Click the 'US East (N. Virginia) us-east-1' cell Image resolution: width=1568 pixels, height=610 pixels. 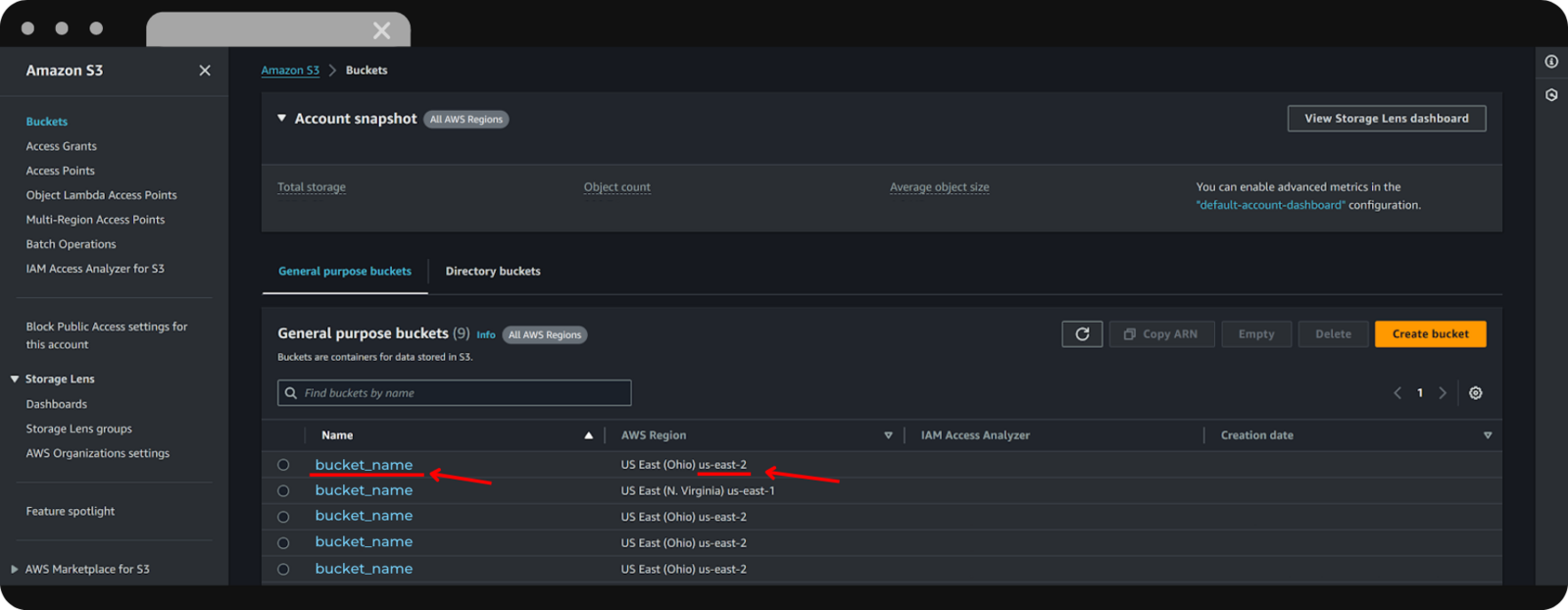[698, 491]
